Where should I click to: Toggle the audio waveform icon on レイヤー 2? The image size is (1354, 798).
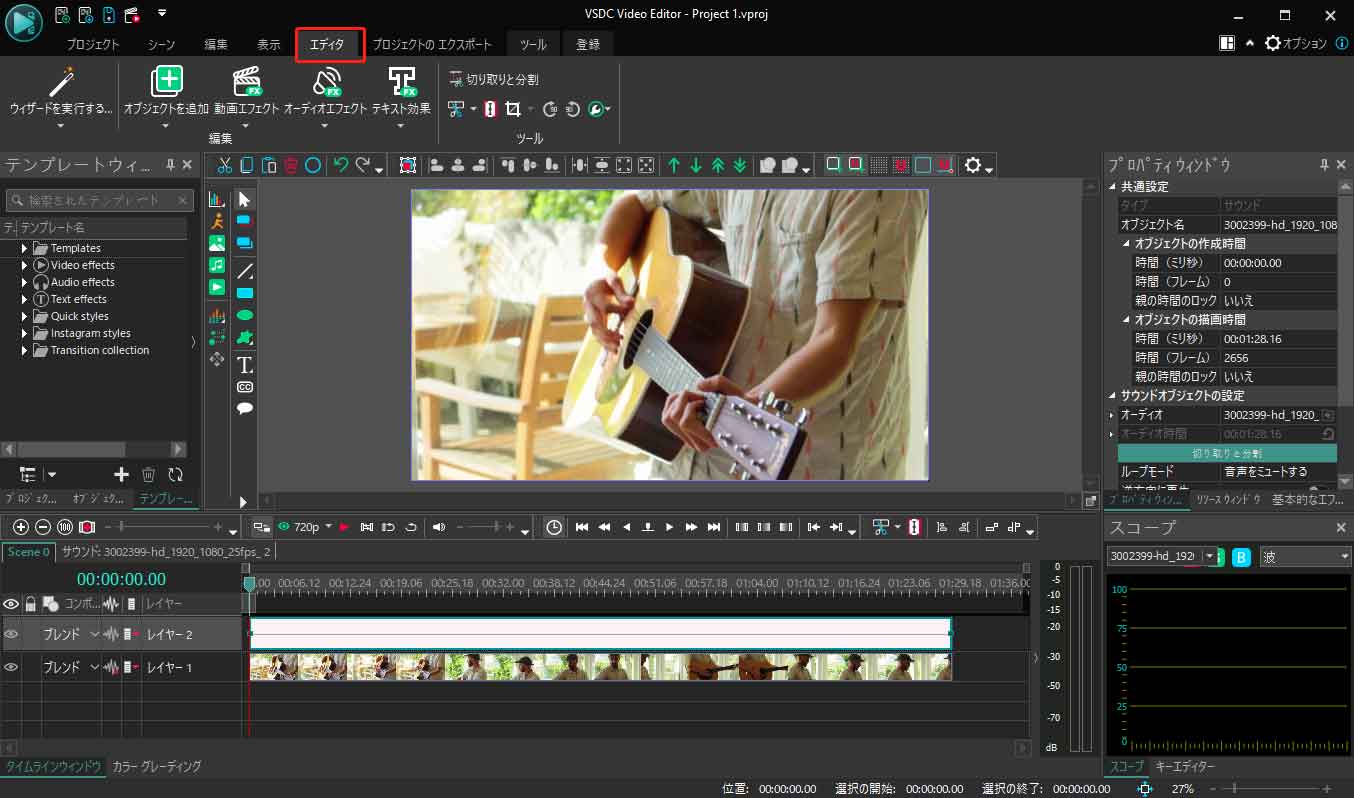pyautogui.click(x=111, y=634)
